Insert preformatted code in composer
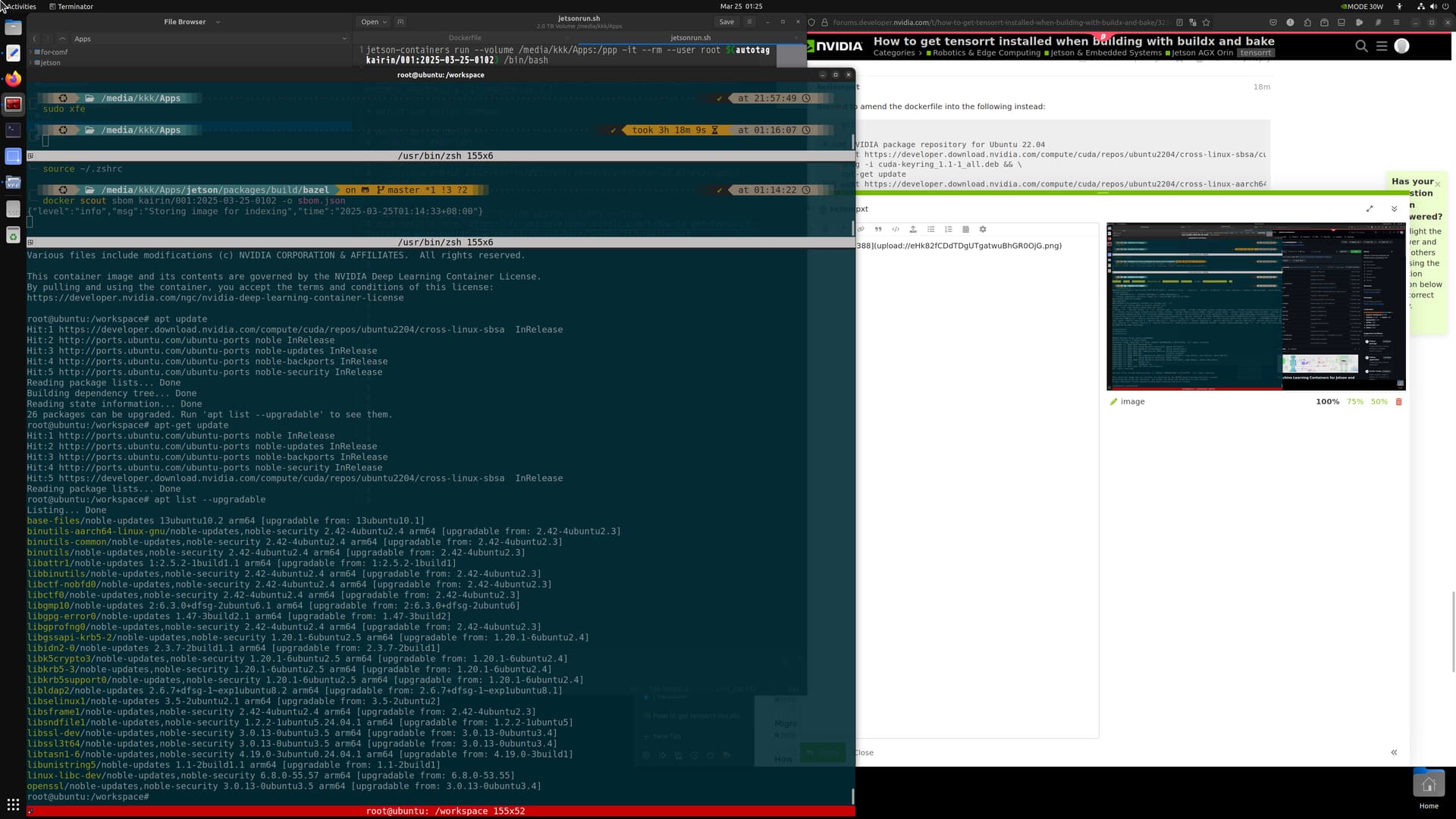This screenshot has width=1456, height=819. click(x=896, y=229)
